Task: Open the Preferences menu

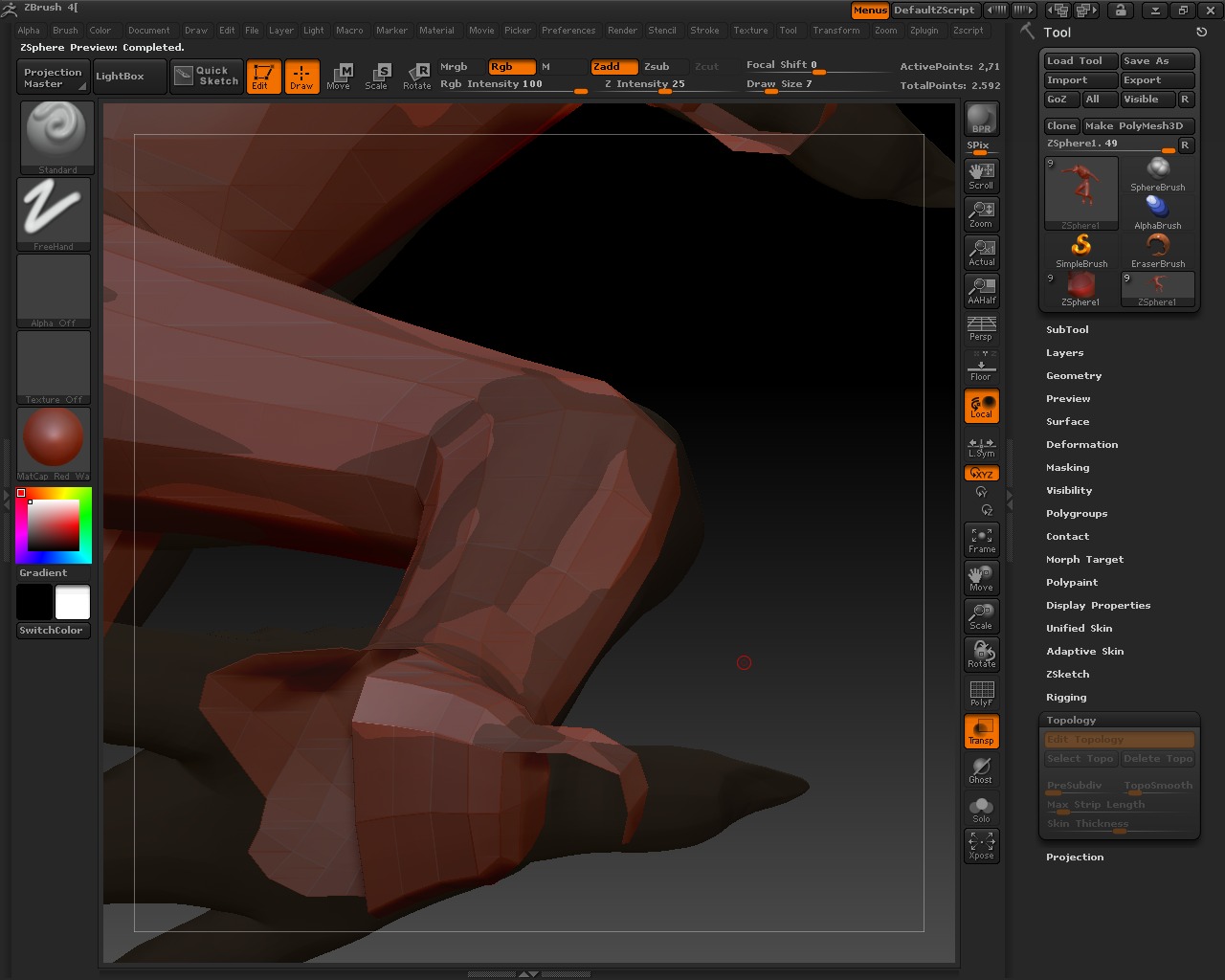Action: [568, 31]
